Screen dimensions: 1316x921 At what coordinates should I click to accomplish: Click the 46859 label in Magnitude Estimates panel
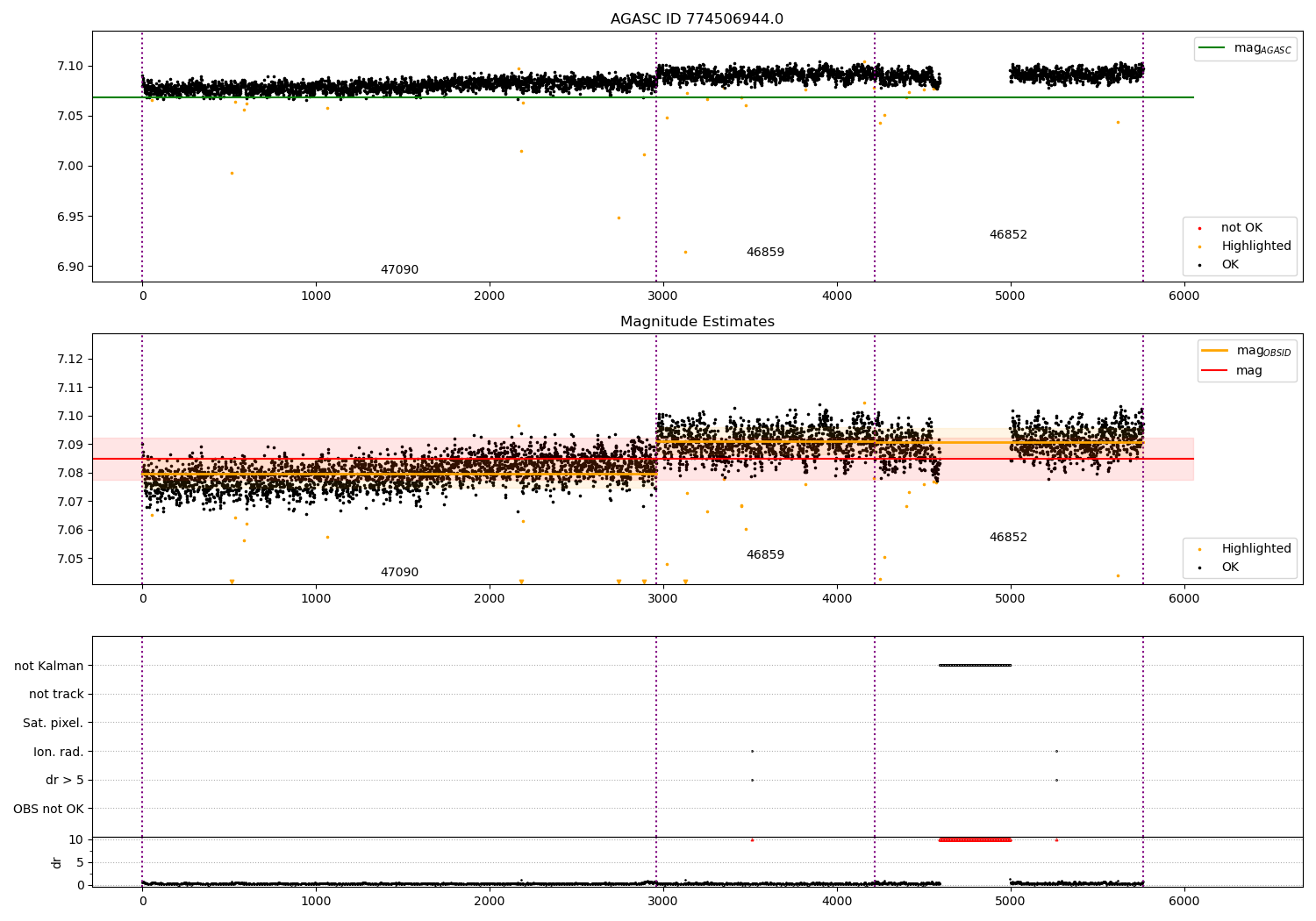click(x=765, y=555)
